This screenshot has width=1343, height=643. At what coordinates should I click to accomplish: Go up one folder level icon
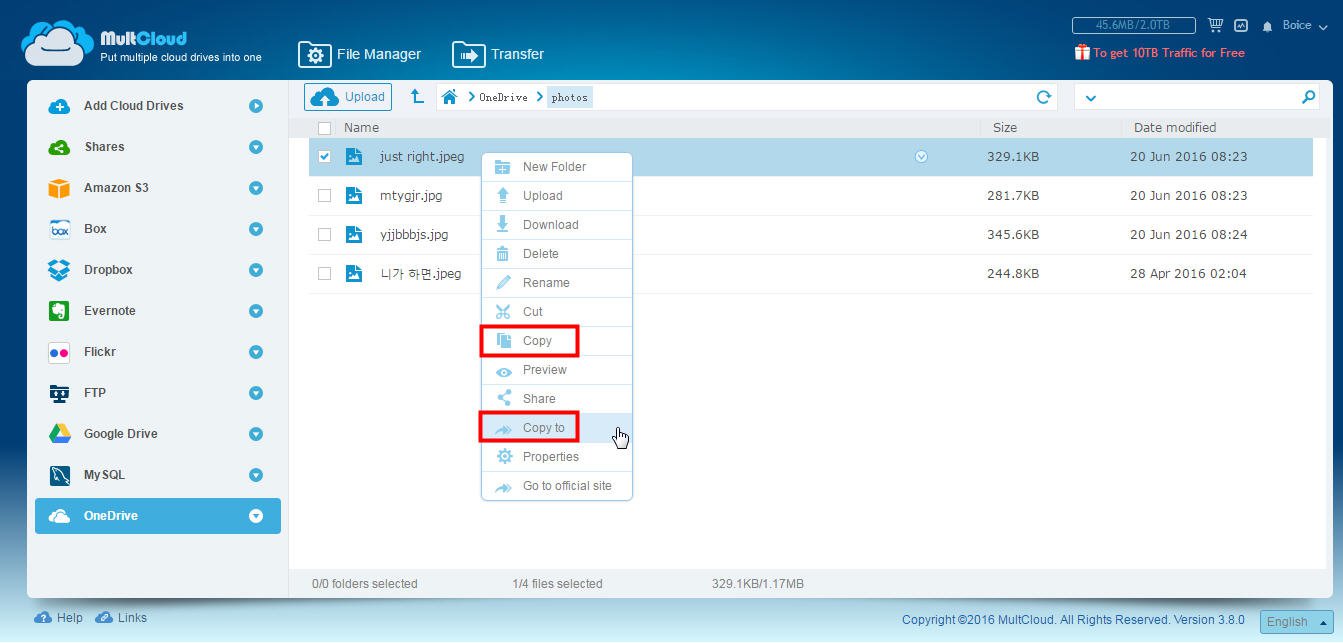point(417,97)
